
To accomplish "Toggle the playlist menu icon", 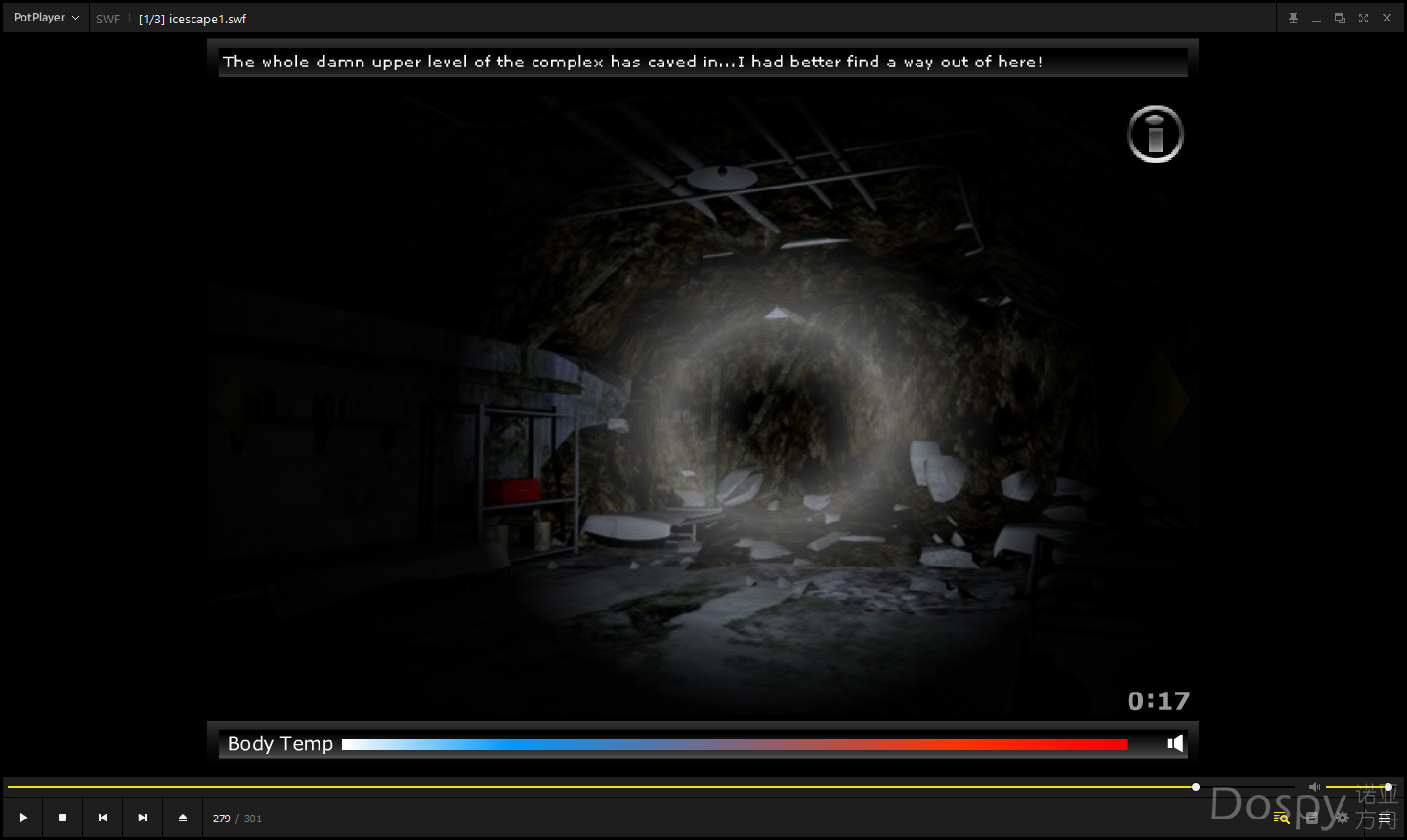I will (x=1385, y=818).
